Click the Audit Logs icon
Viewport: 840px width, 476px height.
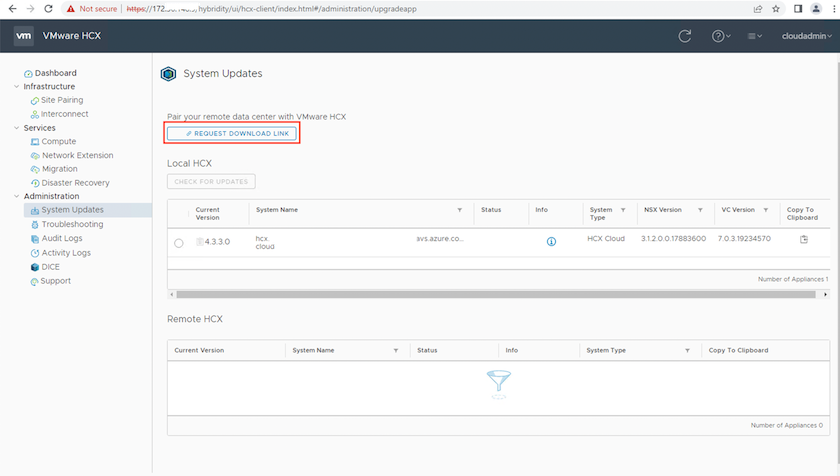pos(35,239)
